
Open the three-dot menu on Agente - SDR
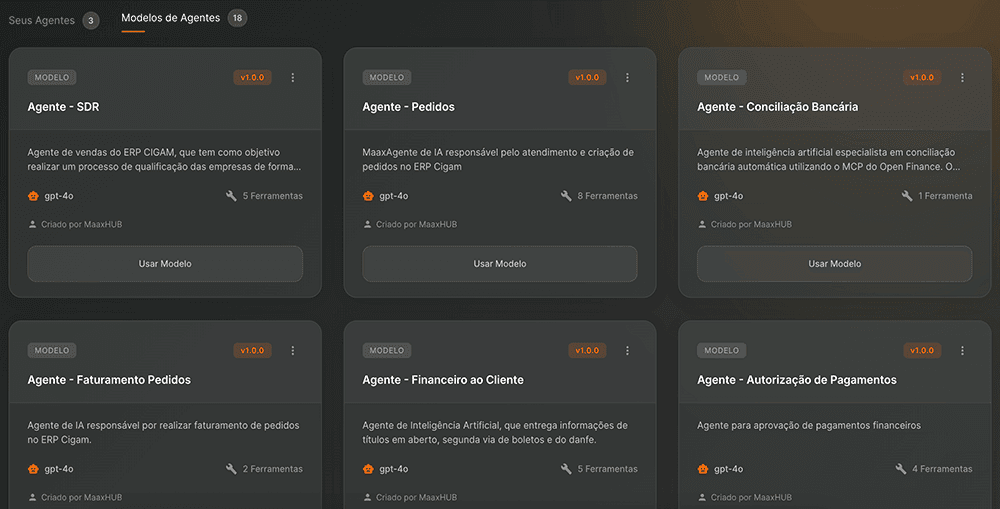click(x=293, y=77)
